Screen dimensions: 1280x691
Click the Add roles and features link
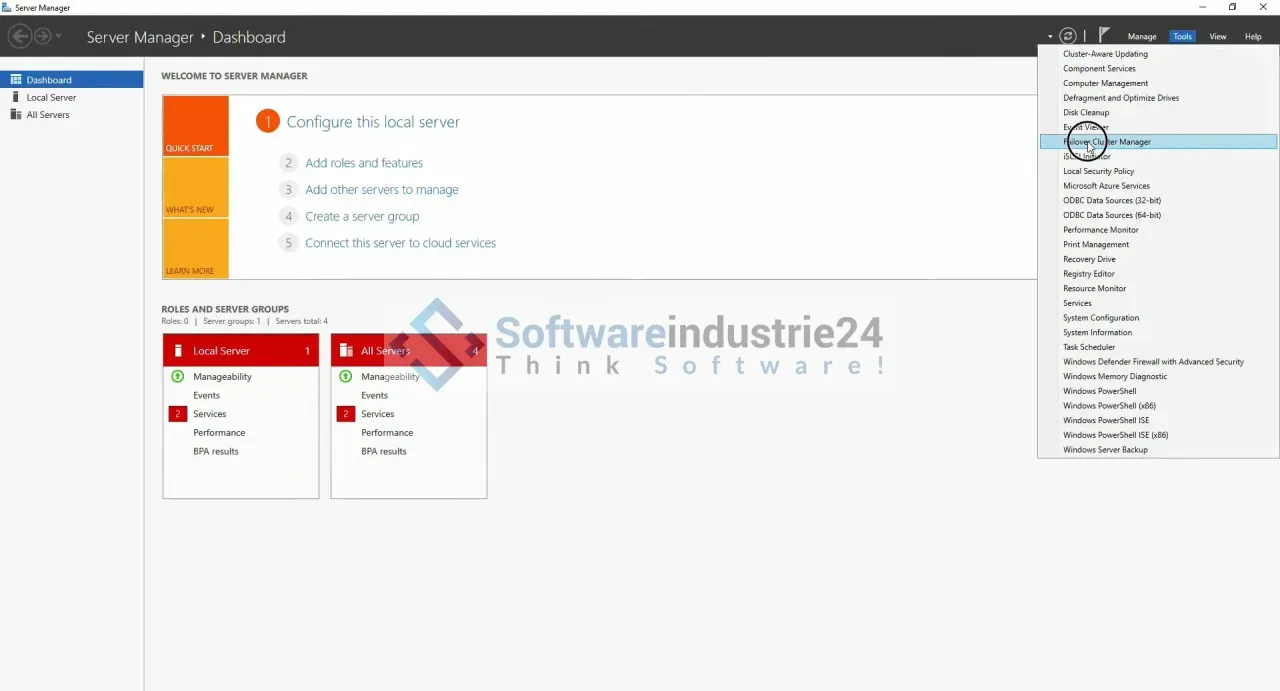(x=364, y=163)
